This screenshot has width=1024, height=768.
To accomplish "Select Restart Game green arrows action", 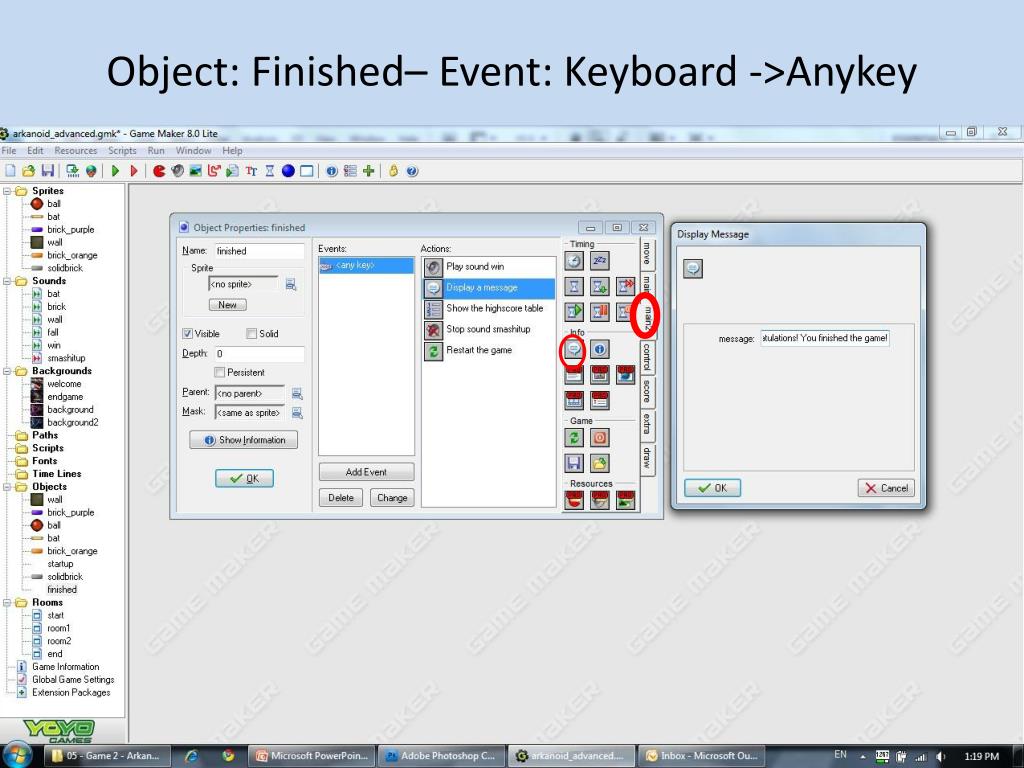I will tap(574, 437).
